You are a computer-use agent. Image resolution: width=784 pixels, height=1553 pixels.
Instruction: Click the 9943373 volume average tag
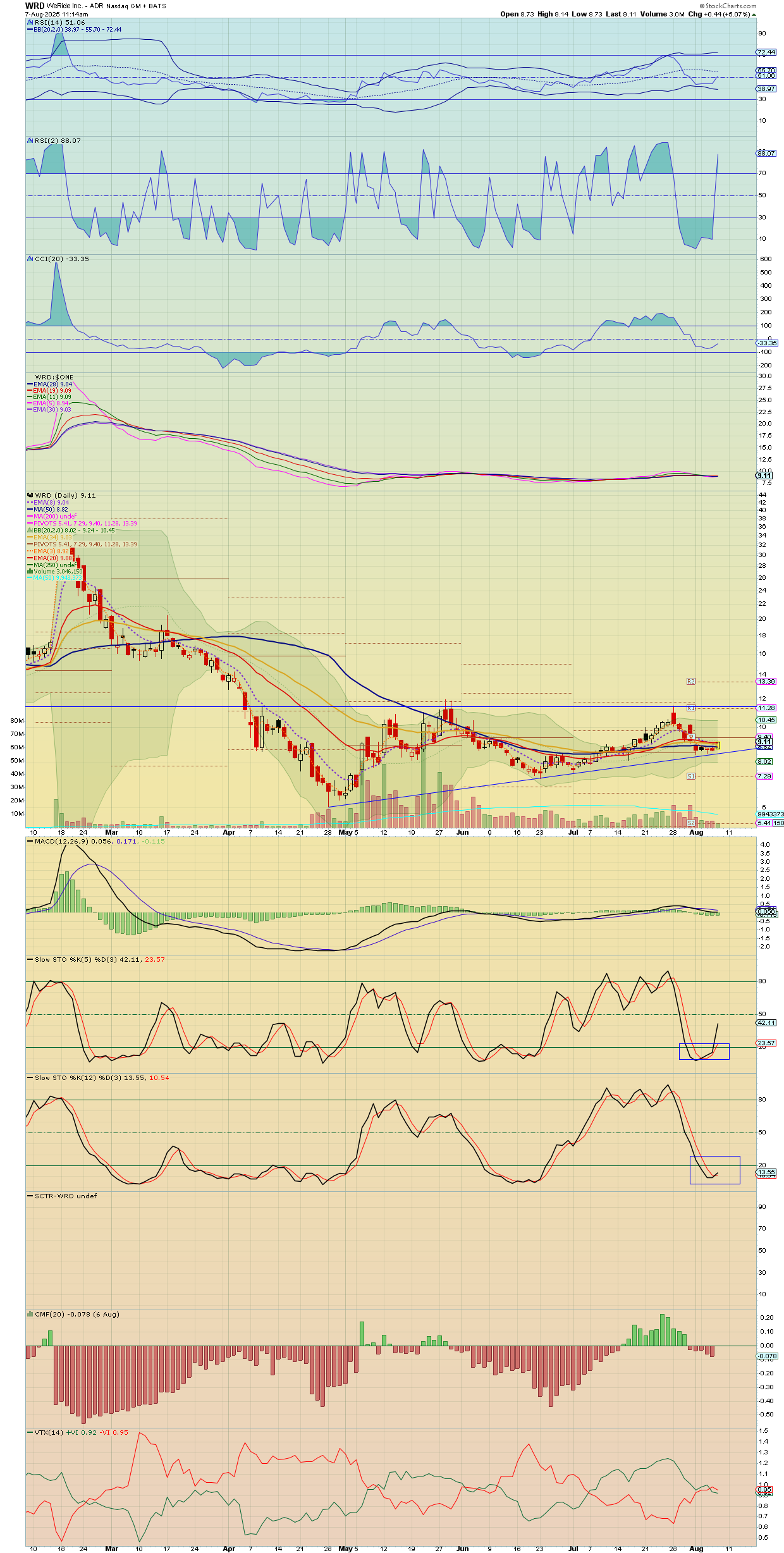770,814
